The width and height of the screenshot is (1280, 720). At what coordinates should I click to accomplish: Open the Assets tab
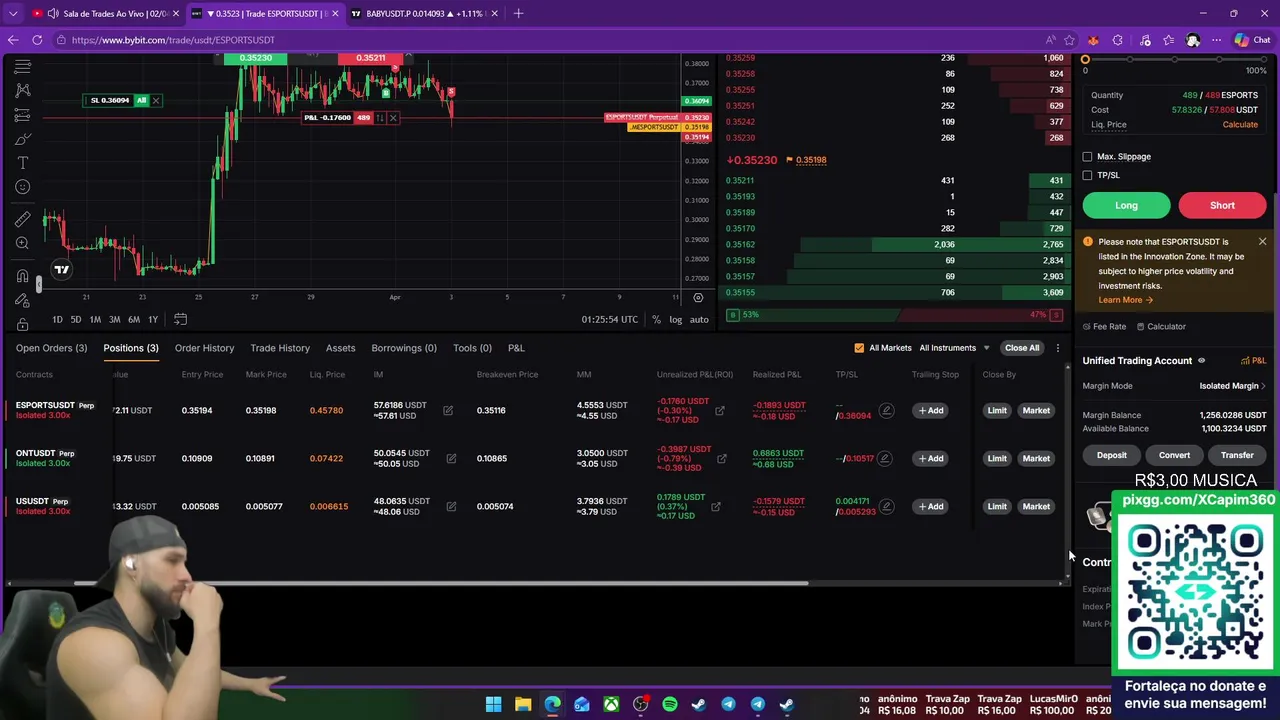(340, 348)
